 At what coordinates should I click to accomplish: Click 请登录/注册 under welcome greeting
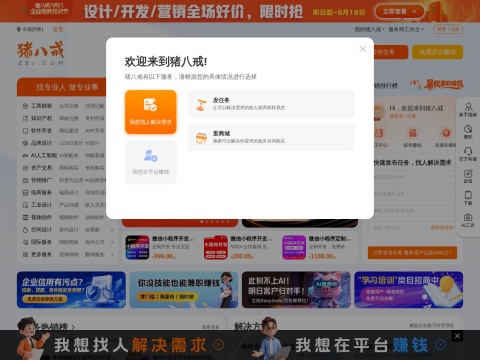click(x=403, y=116)
